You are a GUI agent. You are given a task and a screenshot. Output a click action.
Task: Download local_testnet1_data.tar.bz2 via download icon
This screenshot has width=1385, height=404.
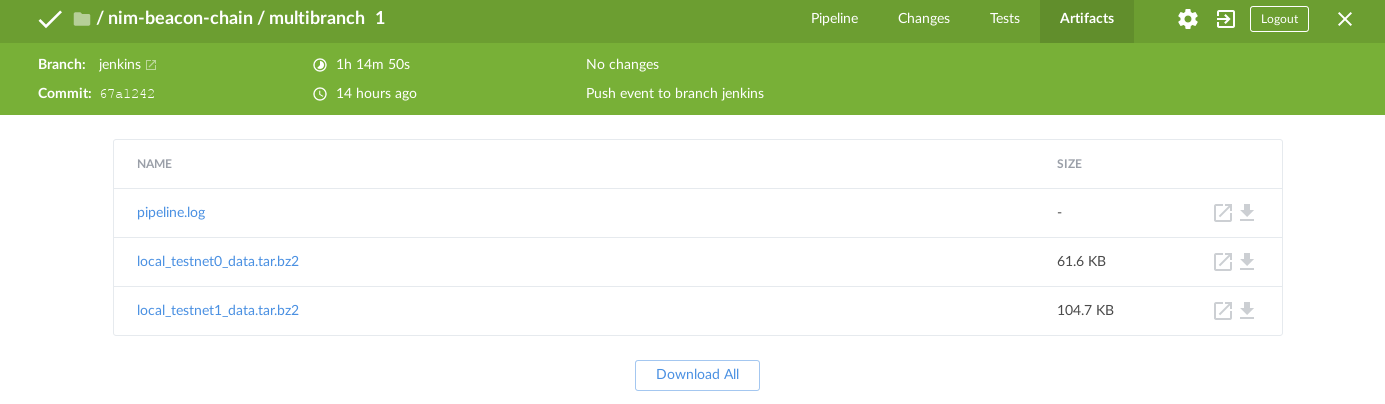[1247, 311]
